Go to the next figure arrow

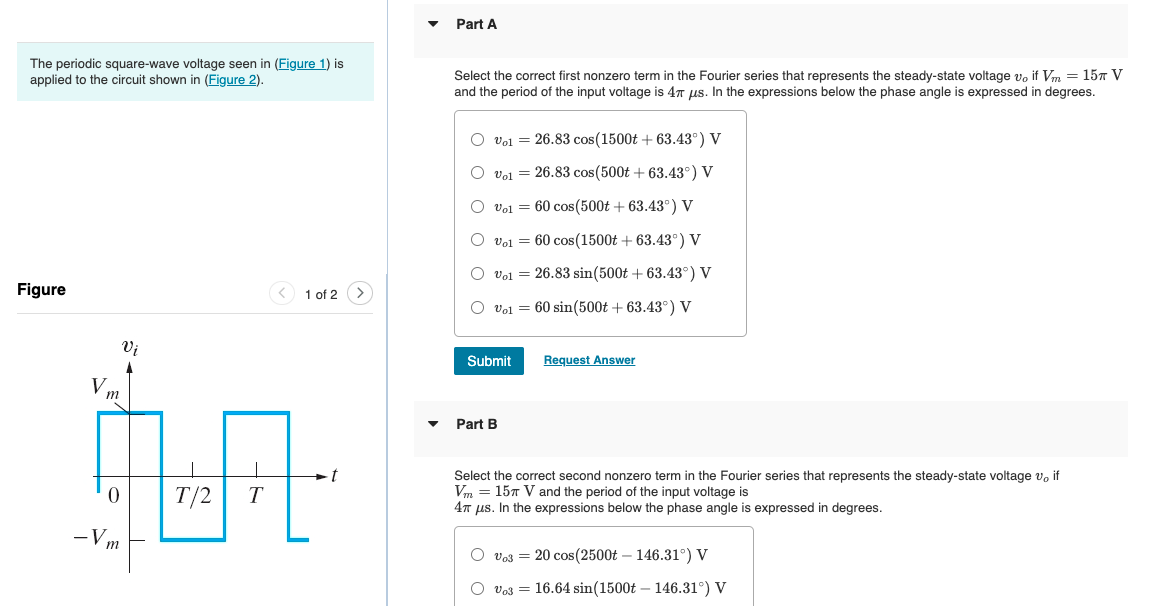click(360, 293)
